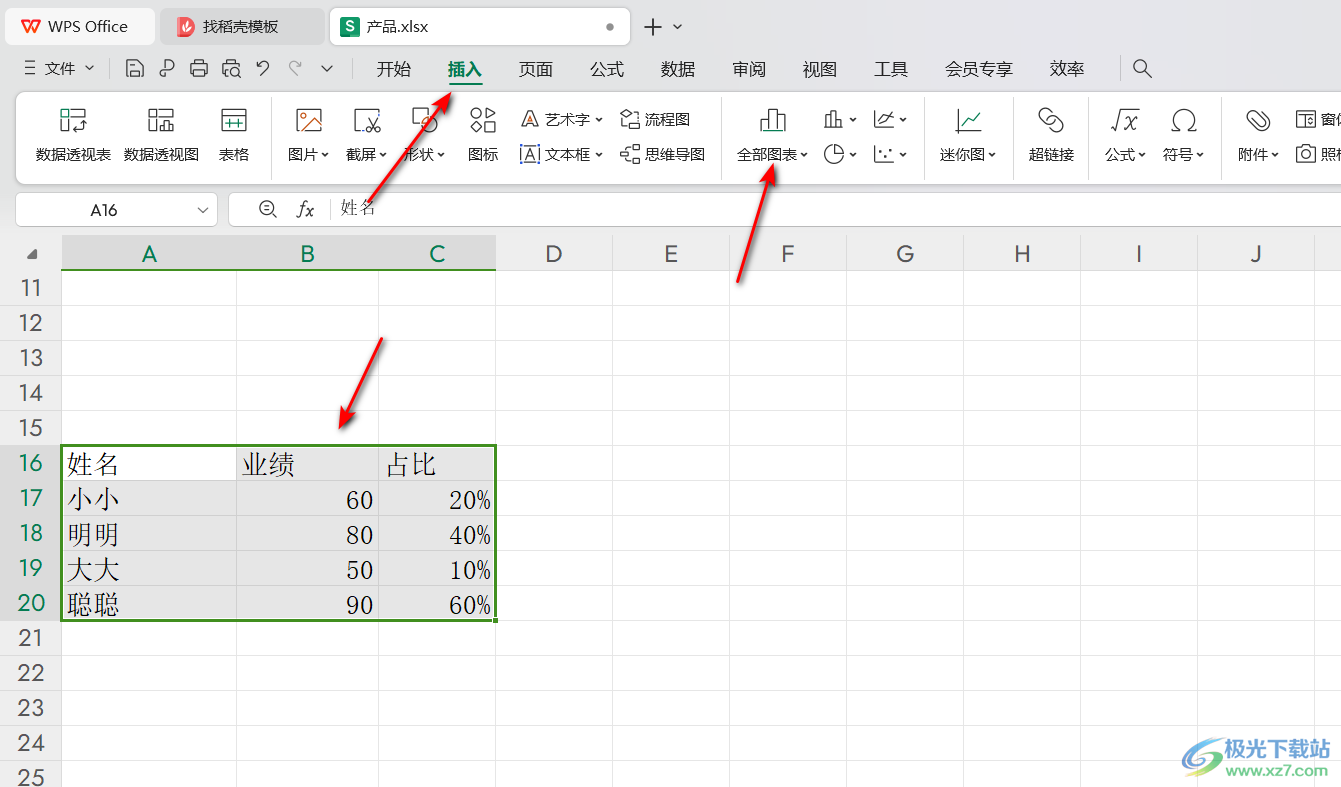Open the search magnifier in ribbon tabs
The width and height of the screenshot is (1341, 787).
[1143, 68]
